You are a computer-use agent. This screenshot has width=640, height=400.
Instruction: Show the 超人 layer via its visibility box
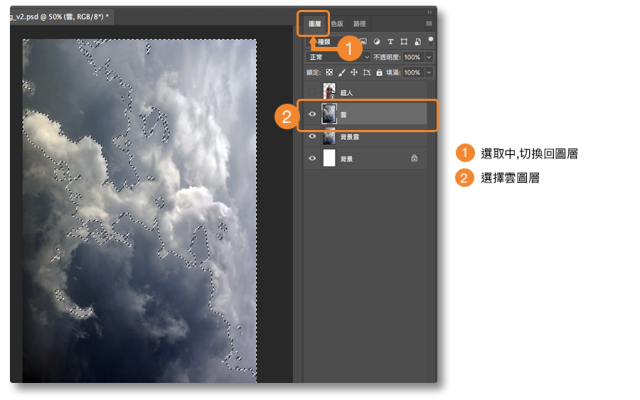(312, 92)
